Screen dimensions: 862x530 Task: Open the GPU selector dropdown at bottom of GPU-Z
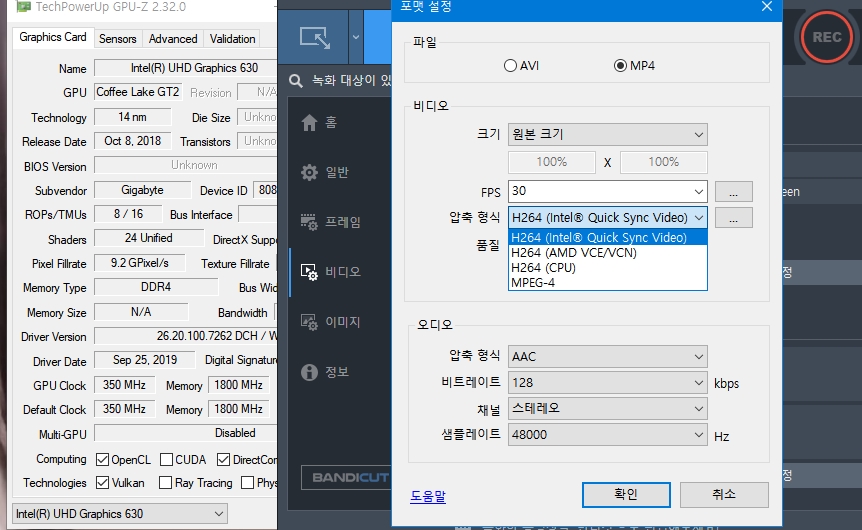(x=121, y=514)
